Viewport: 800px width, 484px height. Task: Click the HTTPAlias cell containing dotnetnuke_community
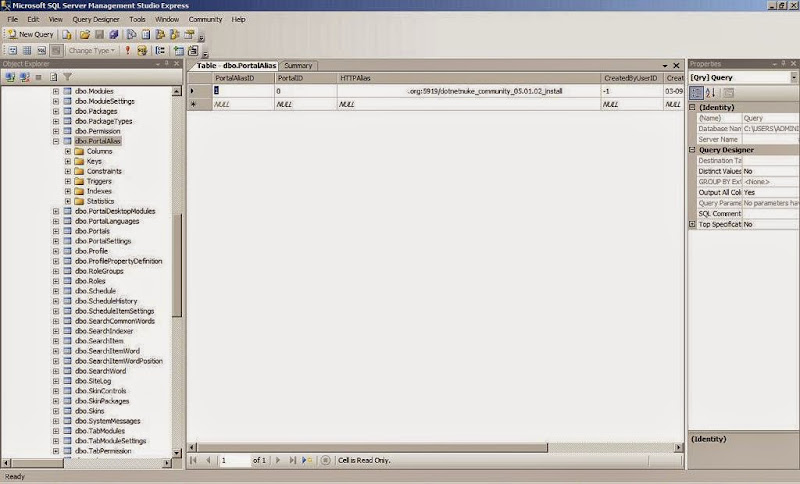pos(468,91)
